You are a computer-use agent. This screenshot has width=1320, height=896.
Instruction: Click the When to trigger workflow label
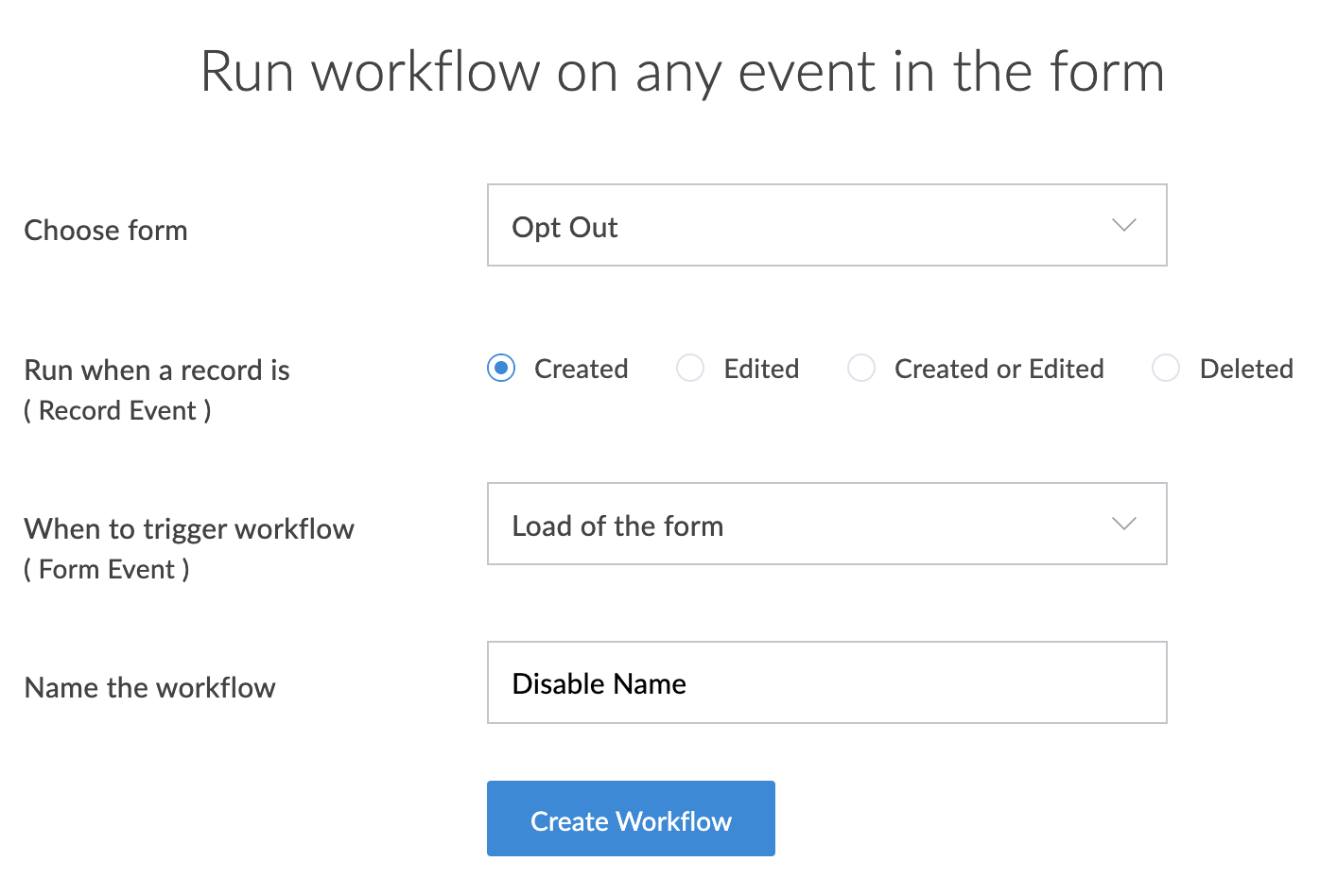[189, 529]
